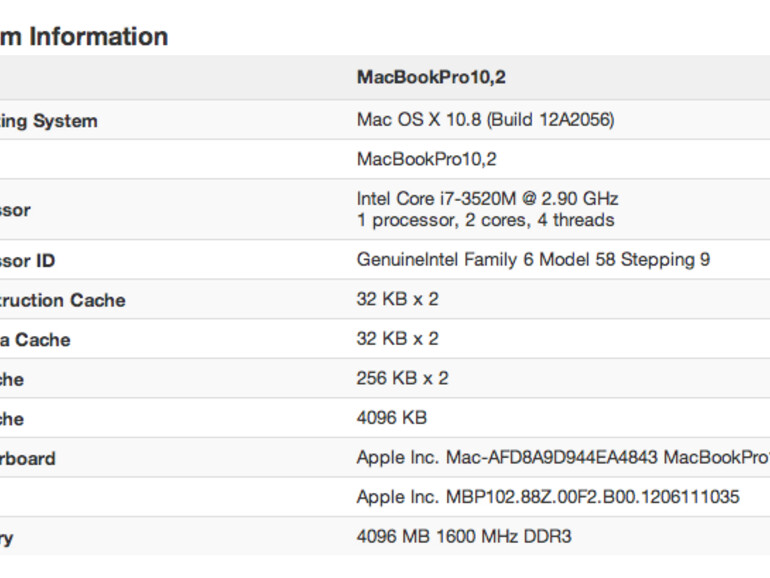The width and height of the screenshot is (770, 578).
Task: Click the Apple Inc. Mac-AFD8A9D944EA4843 motherboard value
Action: click(x=562, y=458)
